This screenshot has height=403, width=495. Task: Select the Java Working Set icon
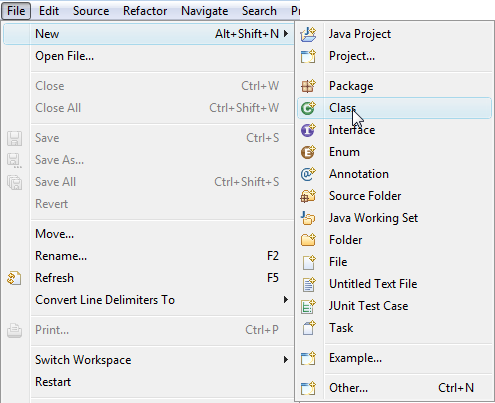pos(308,218)
